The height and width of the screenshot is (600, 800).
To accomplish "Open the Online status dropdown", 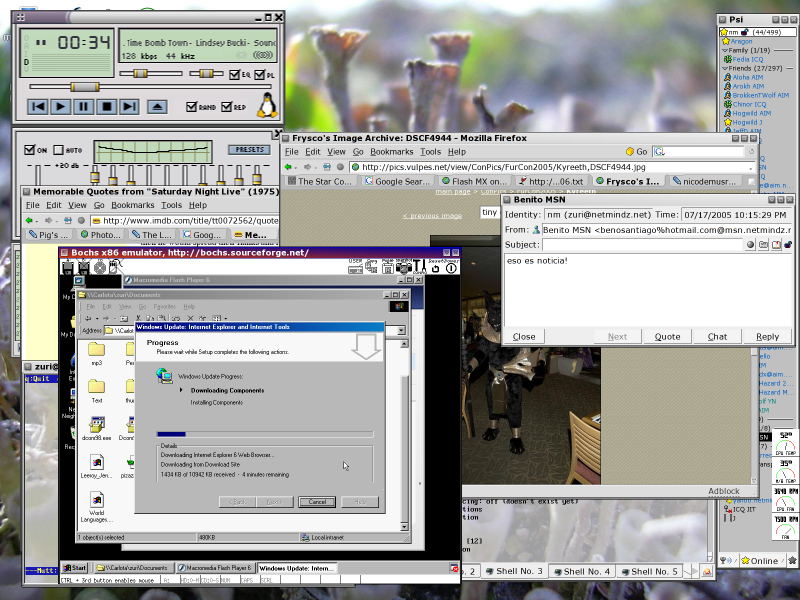I will (760, 561).
